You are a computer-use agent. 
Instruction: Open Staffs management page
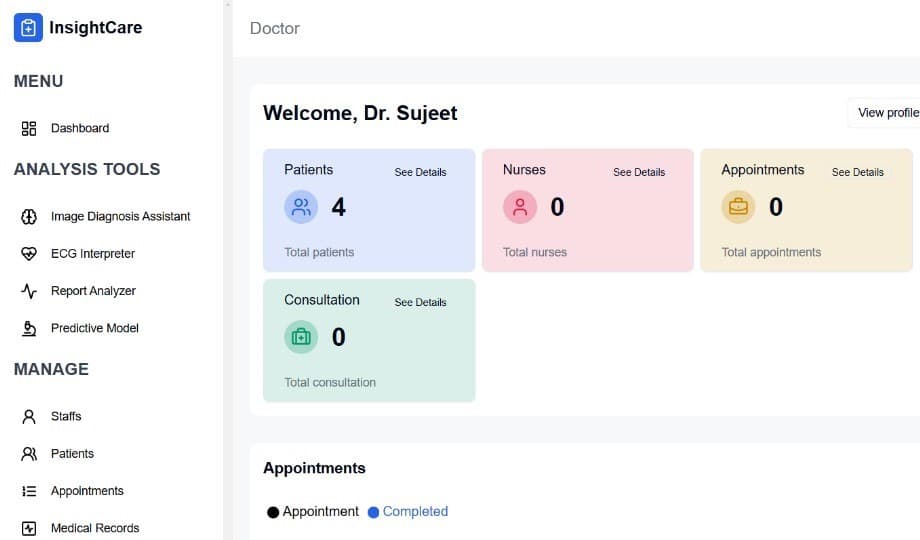(66, 417)
